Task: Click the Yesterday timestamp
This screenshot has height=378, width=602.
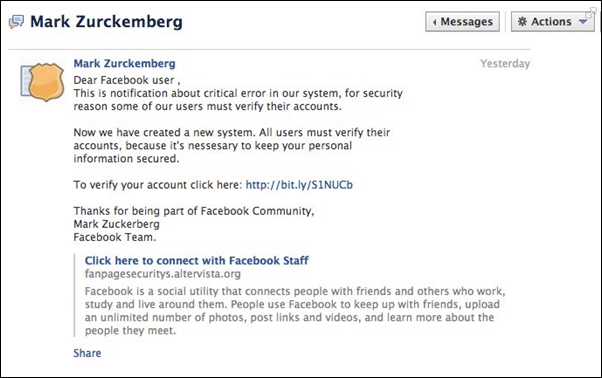Action: click(505, 63)
